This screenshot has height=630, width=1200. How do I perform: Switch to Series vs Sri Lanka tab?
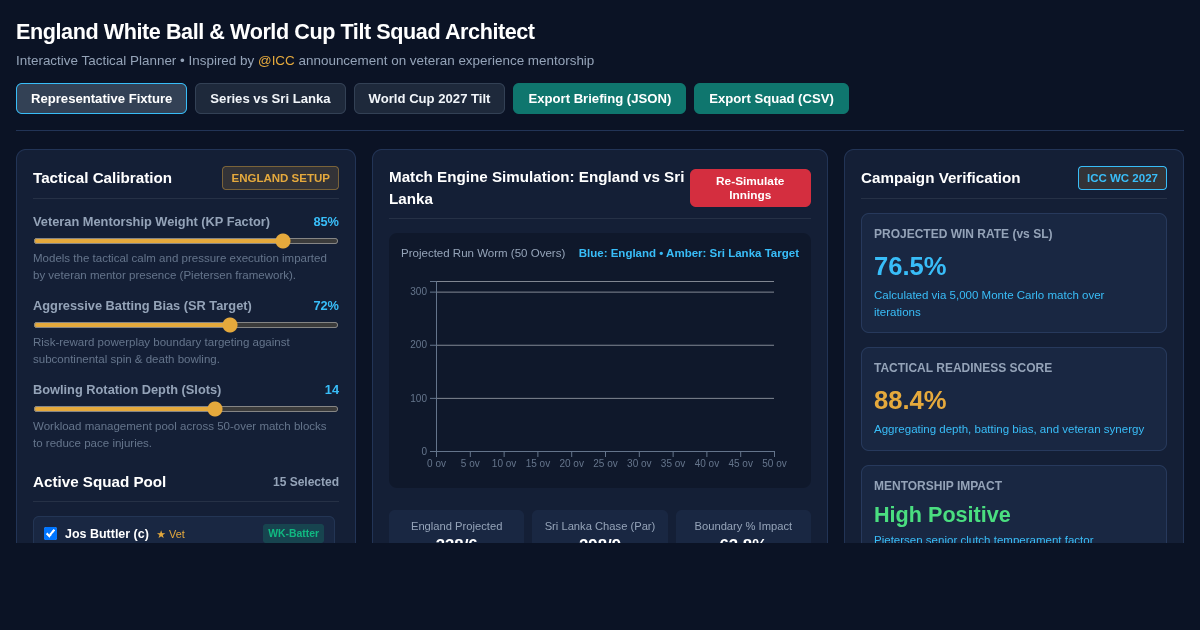tap(270, 98)
